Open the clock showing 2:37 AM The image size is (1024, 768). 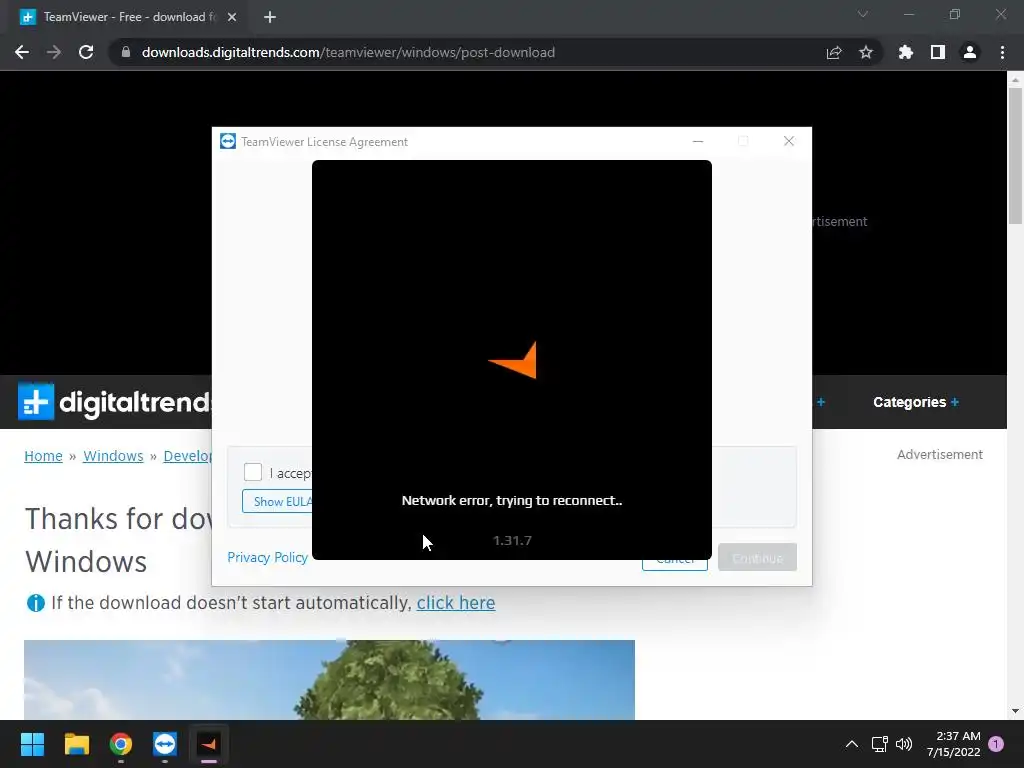coord(953,744)
